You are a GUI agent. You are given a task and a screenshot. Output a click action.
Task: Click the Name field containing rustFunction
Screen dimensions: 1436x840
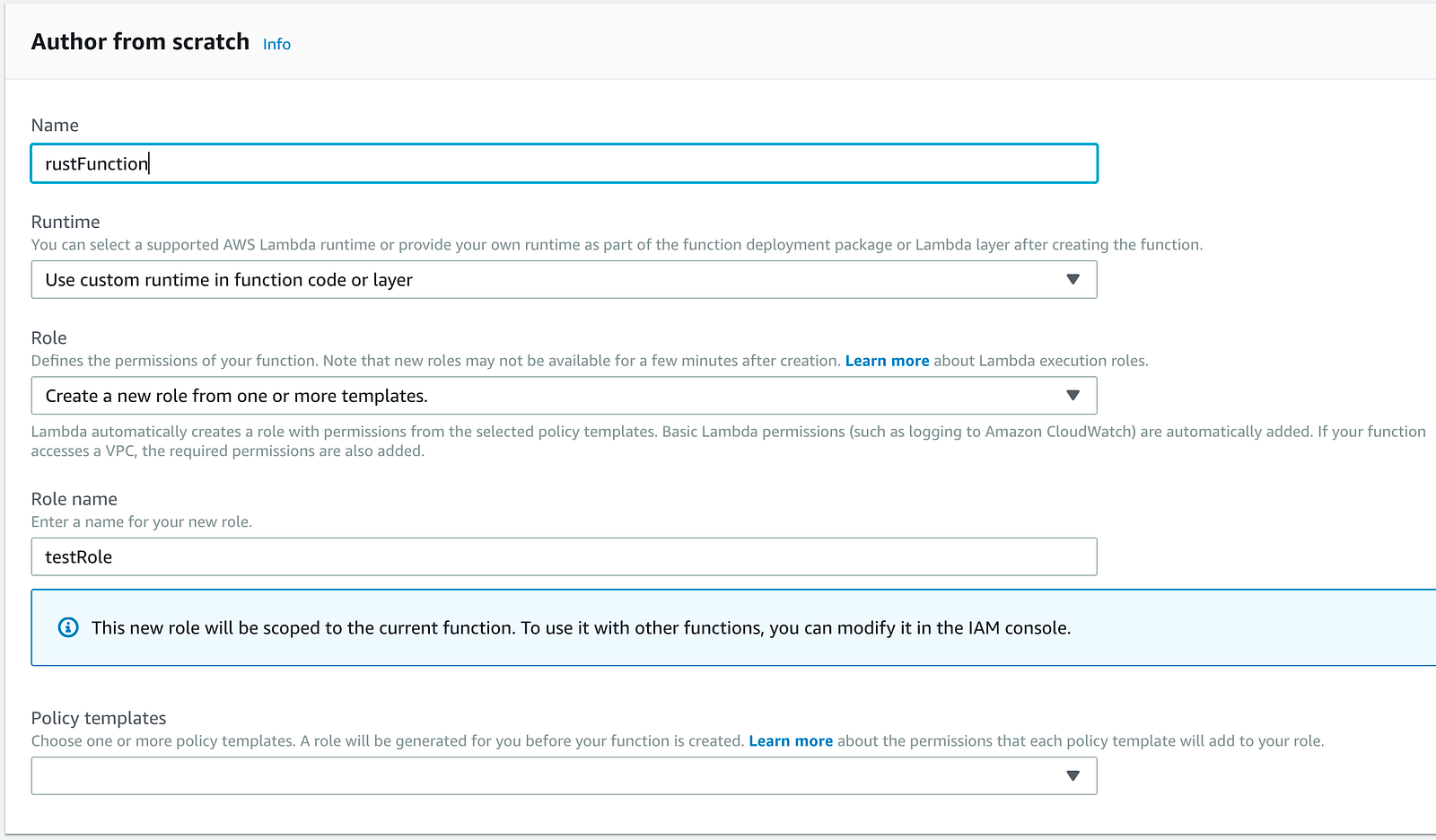coord(564,163)
